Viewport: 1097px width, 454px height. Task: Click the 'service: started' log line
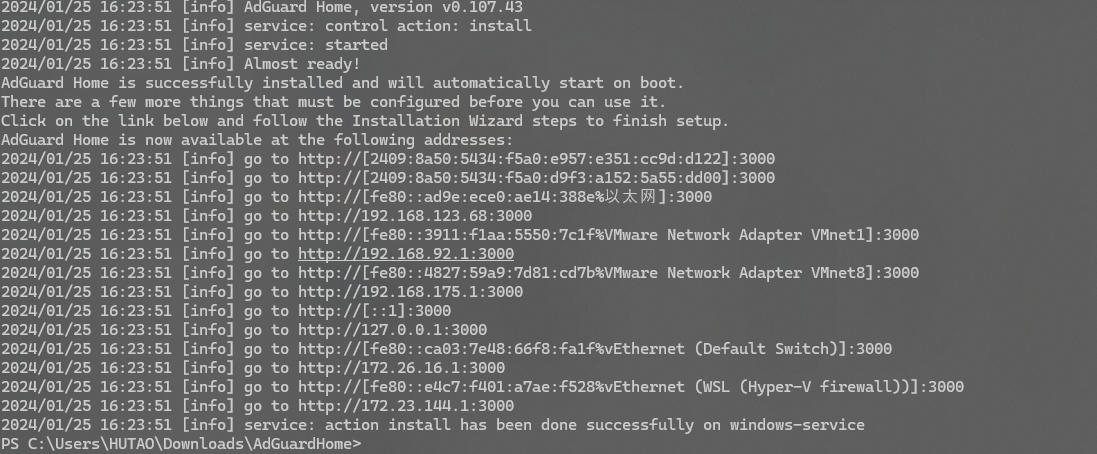click(x=194, y=45)
